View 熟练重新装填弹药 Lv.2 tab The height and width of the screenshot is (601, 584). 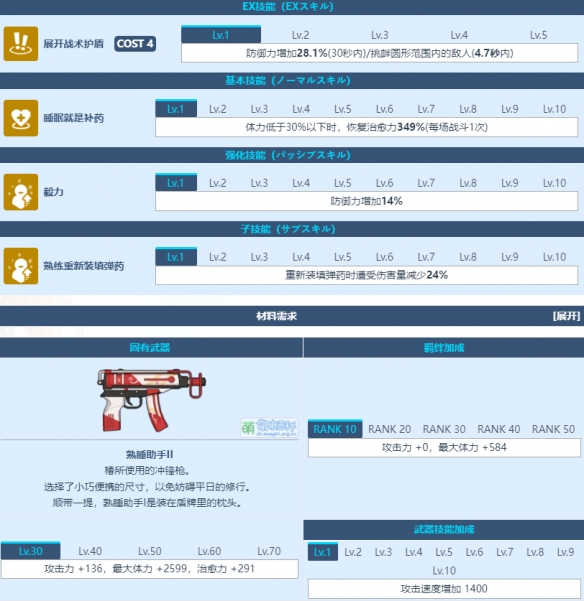[218, 257]
